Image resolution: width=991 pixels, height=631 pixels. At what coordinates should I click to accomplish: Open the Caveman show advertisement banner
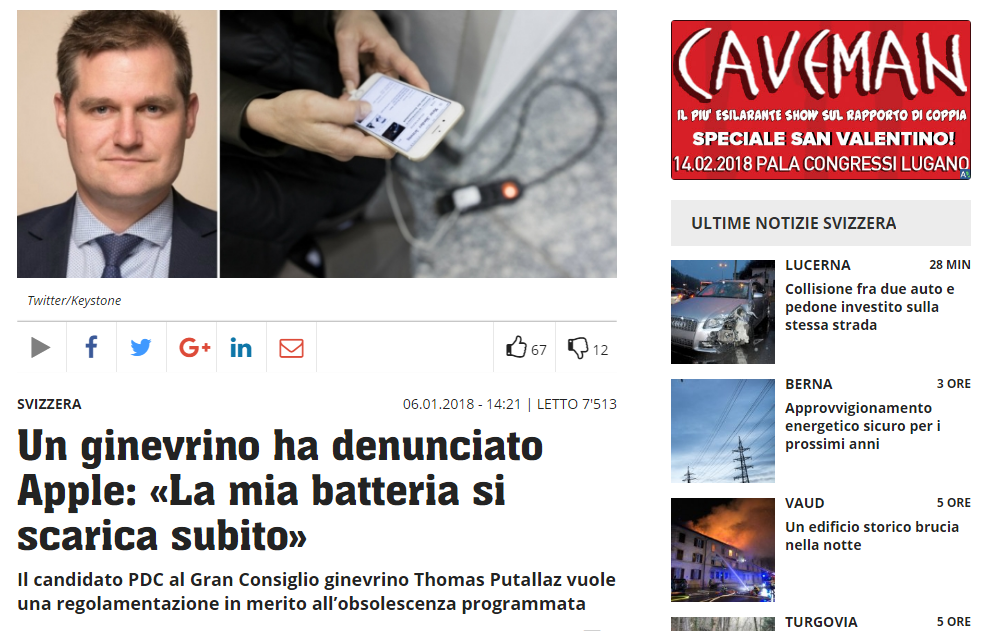(x=820, y=100)
